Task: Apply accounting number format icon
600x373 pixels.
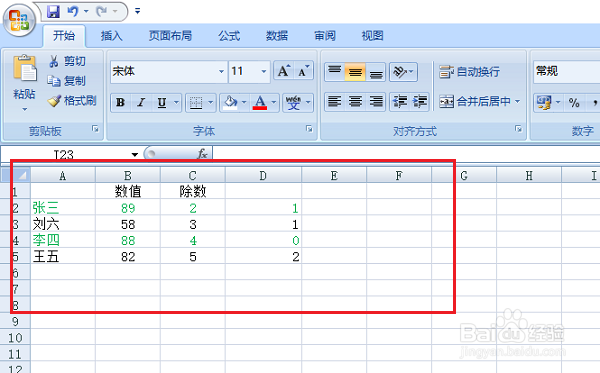Action: 544,103
